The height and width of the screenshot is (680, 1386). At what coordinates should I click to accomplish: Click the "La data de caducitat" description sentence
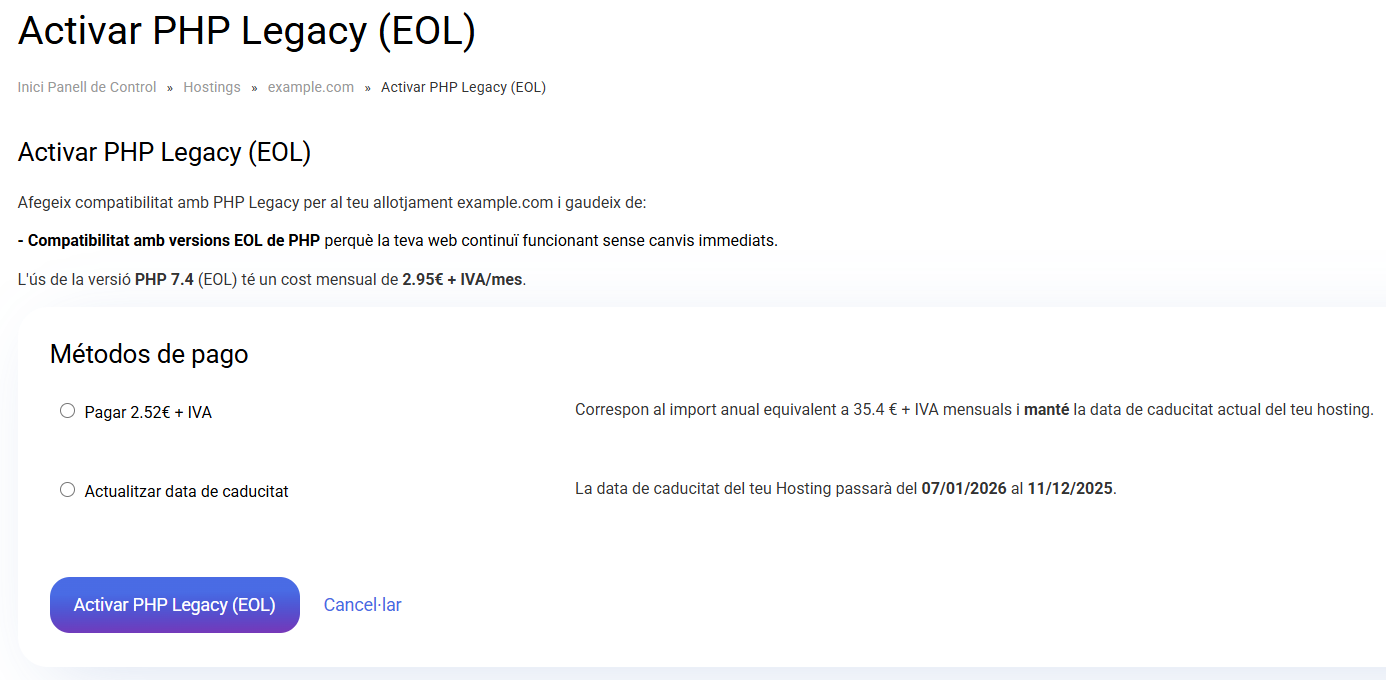pyautogui.click(x=845, y=489)
